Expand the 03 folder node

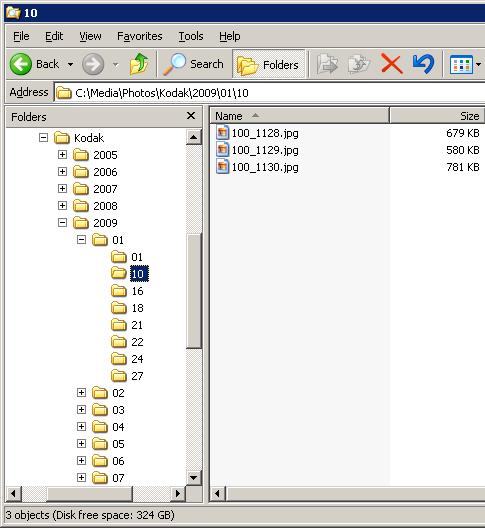tap(82, 409)
